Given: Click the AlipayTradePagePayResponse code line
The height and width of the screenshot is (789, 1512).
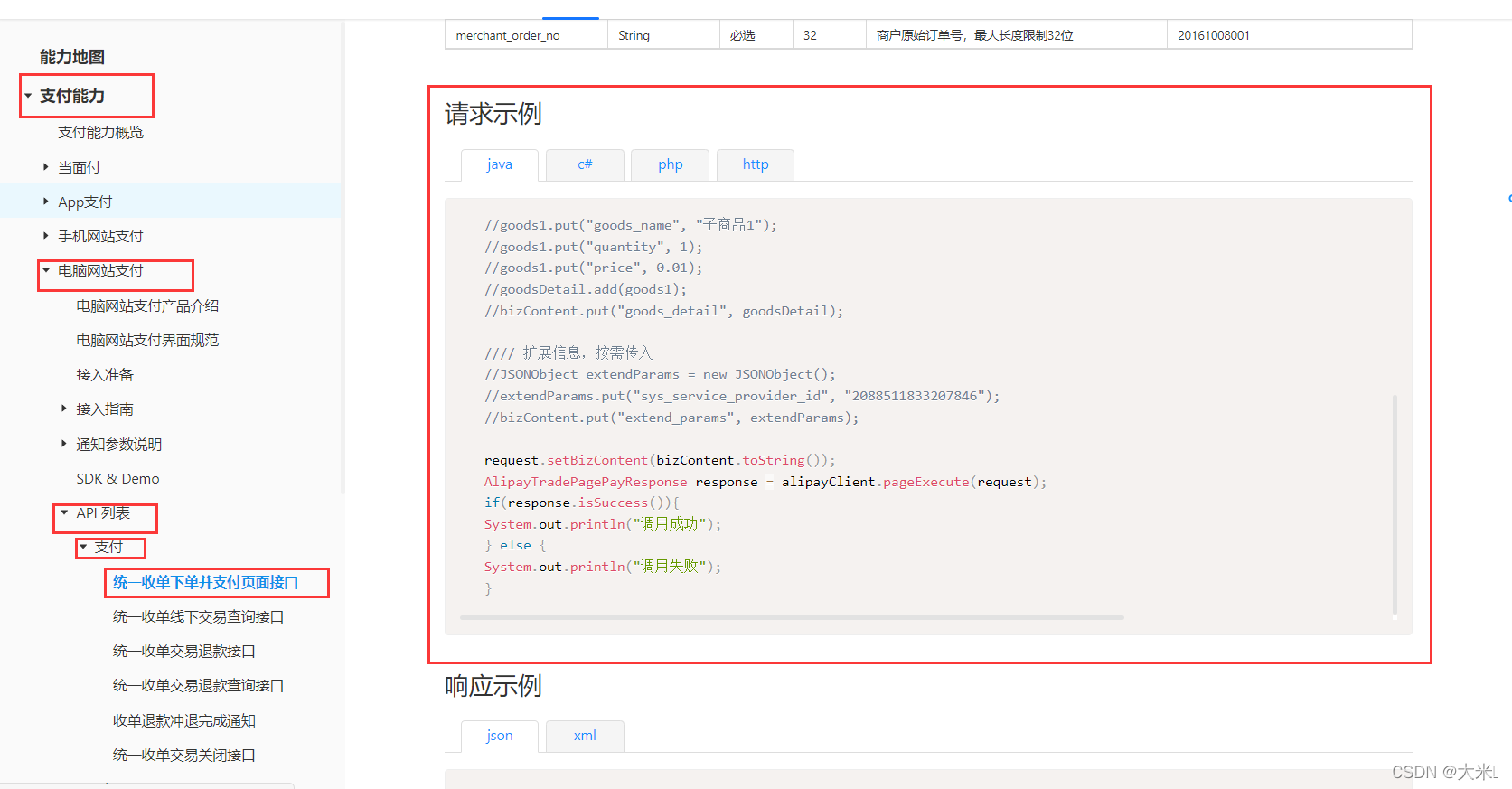Looking at the screenshot, I should [765, 482].
